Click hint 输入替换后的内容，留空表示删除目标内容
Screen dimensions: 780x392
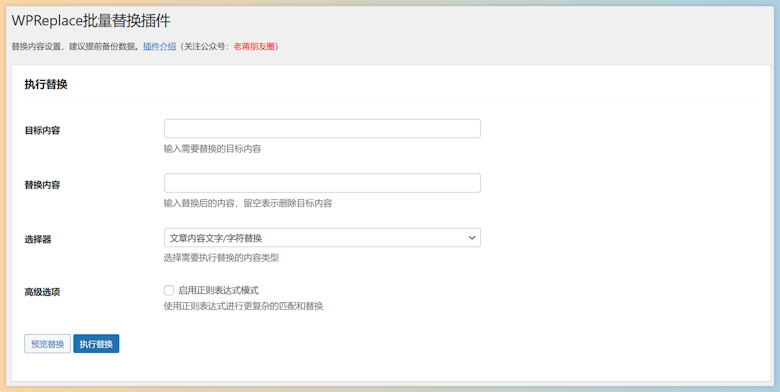(x=248, y=203)
